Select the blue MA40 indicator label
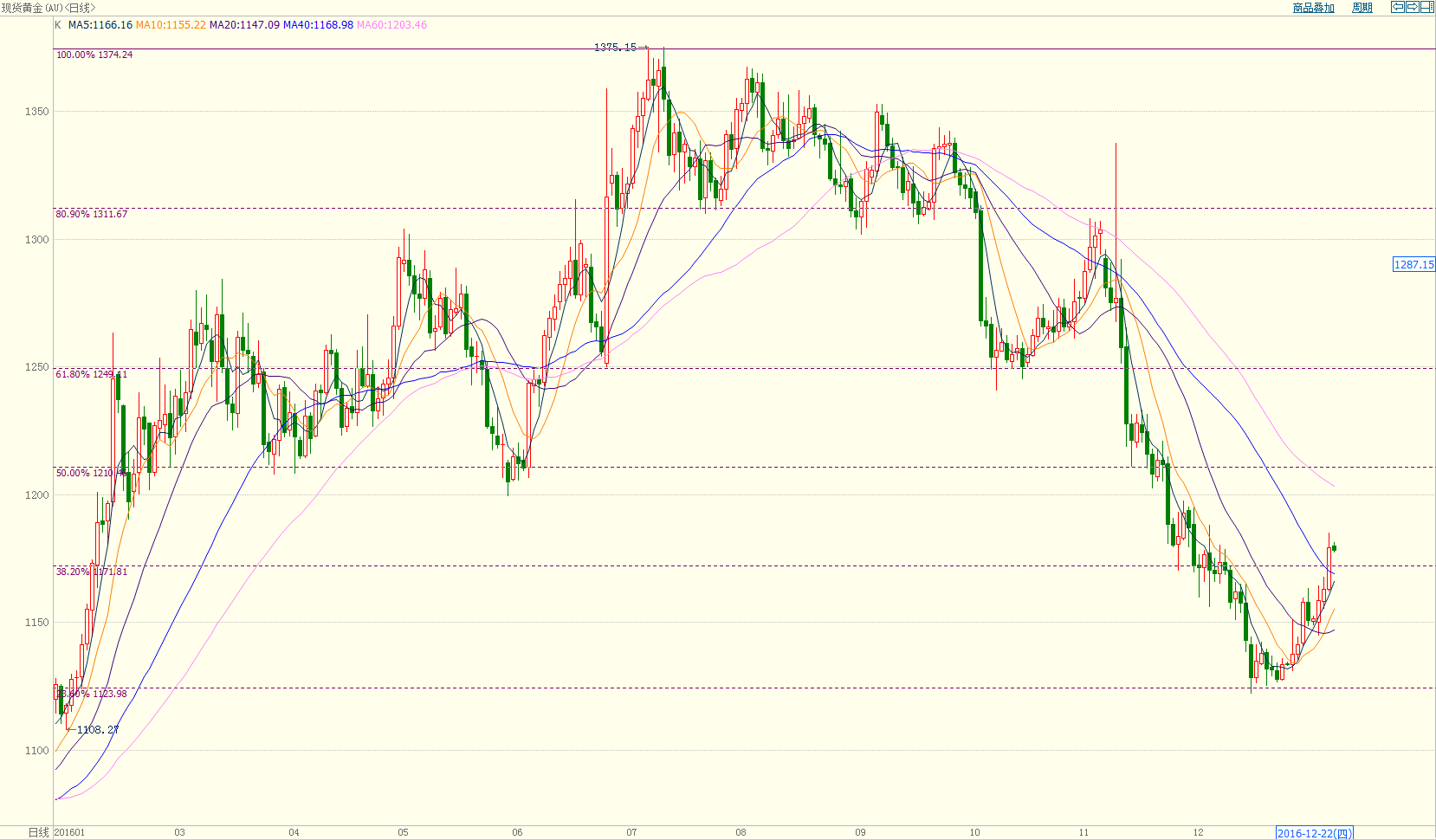 tap(318, 25)
